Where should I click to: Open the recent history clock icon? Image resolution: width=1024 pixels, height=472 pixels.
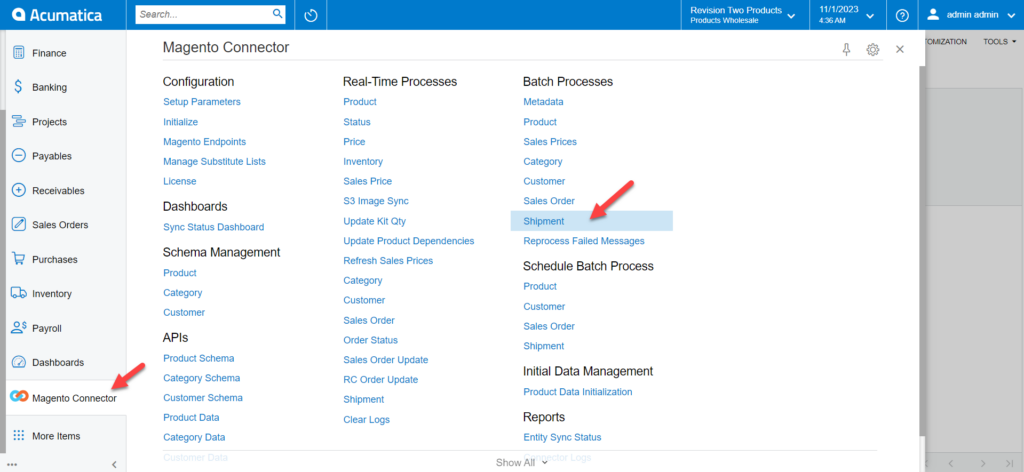311,15
